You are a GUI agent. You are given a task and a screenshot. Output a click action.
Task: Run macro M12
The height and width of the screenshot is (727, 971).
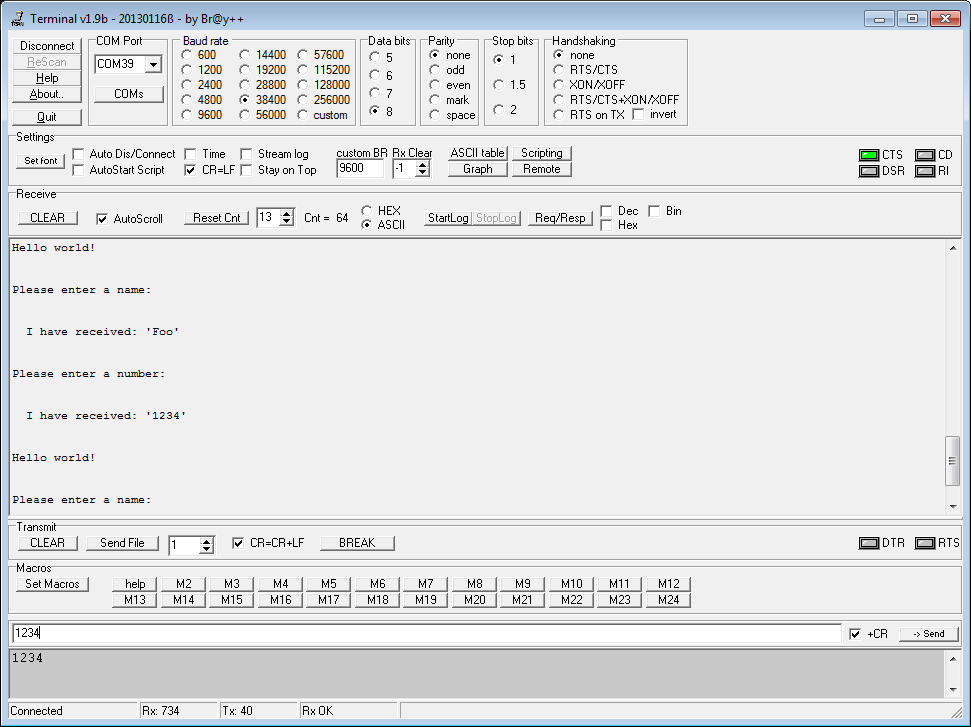(x=668, y=584)
